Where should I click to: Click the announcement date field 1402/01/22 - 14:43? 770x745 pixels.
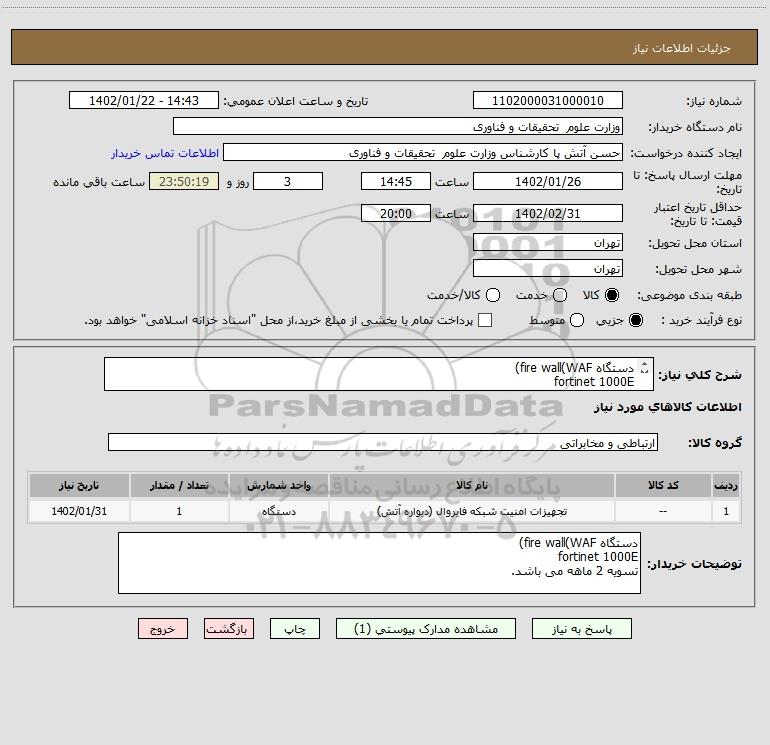coord(144,100)
